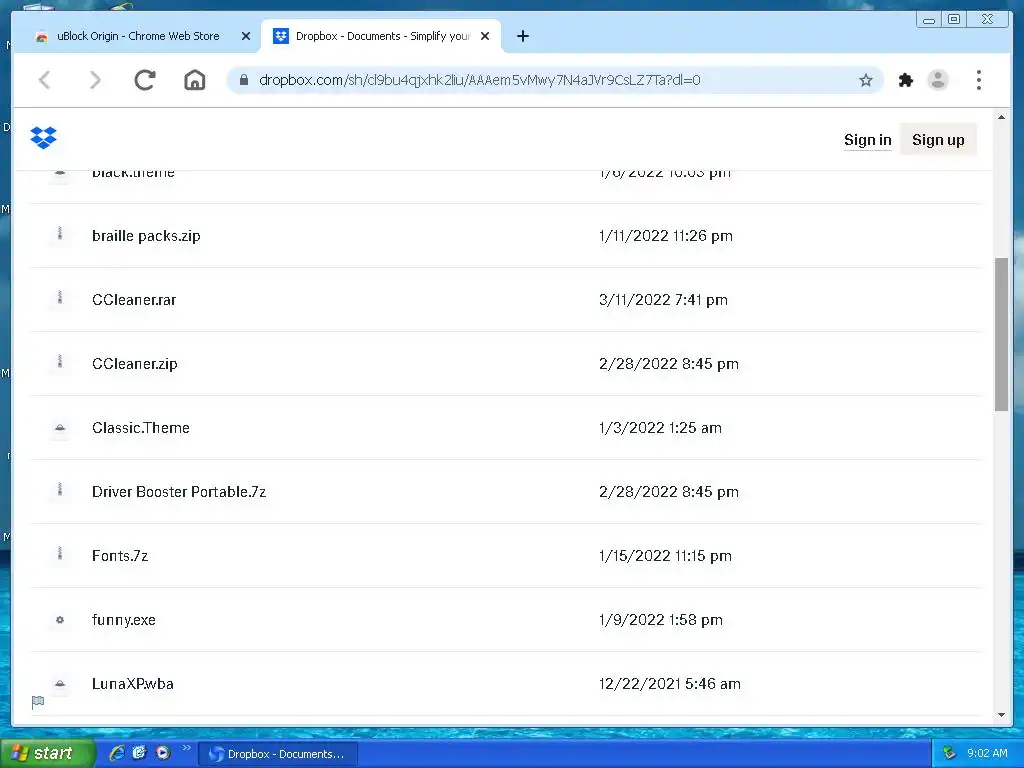
Task: Click the flag report icon
Action: pos(38,702)
